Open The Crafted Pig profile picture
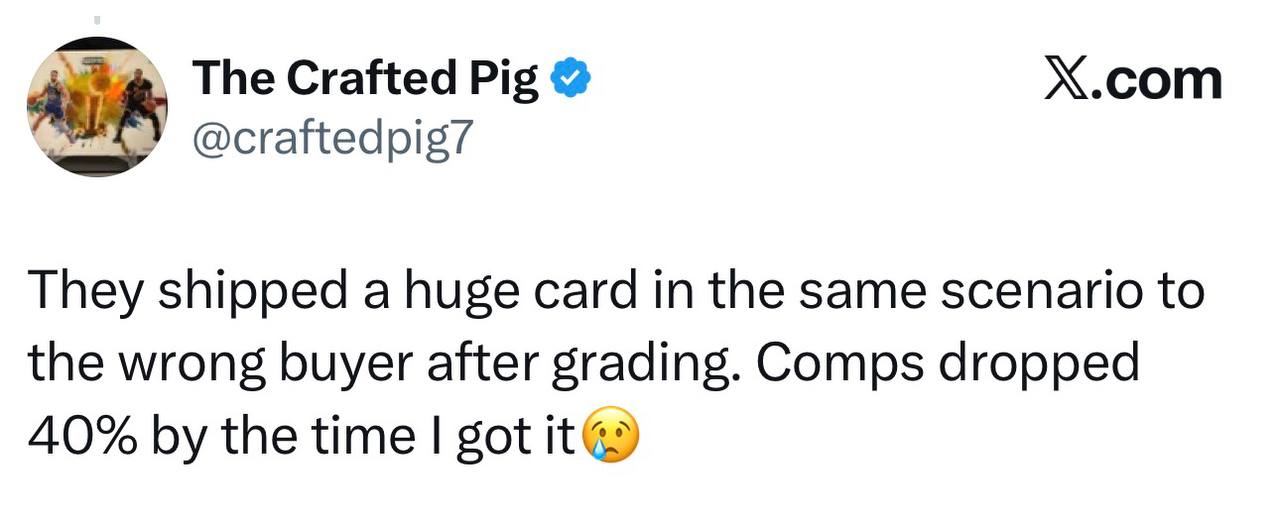Image resolution: width=1280 pixels, height=514 pixels. pos(97,108)
